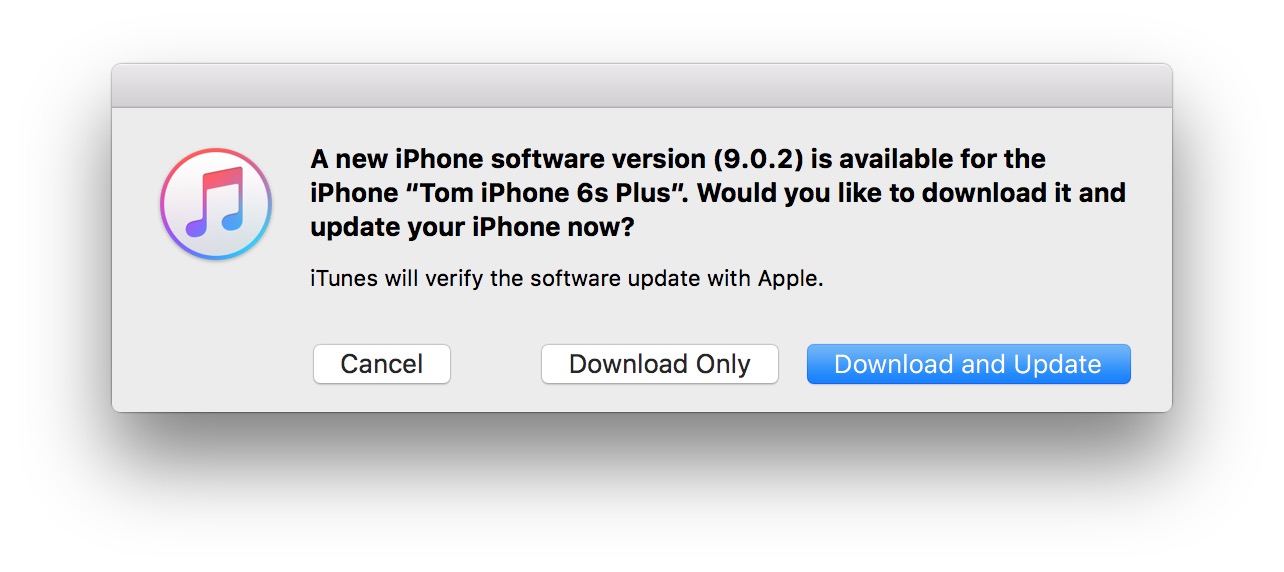Cancel the iPhone software update prompt

tap(381, 364)
